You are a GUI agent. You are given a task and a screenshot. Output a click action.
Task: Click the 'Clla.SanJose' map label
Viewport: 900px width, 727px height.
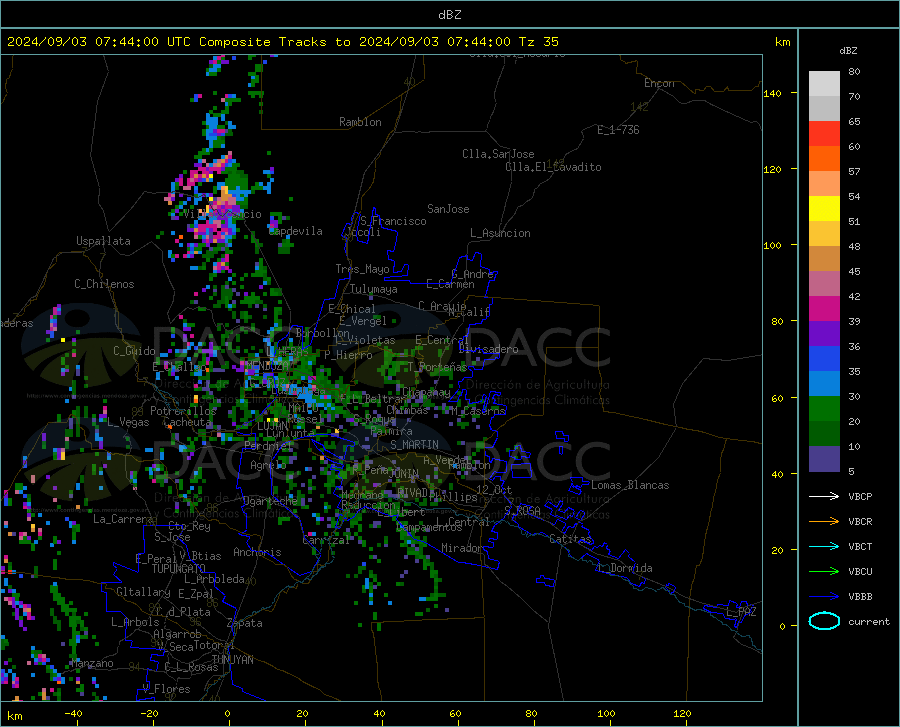pyautogui.click(x=498, y=154)
